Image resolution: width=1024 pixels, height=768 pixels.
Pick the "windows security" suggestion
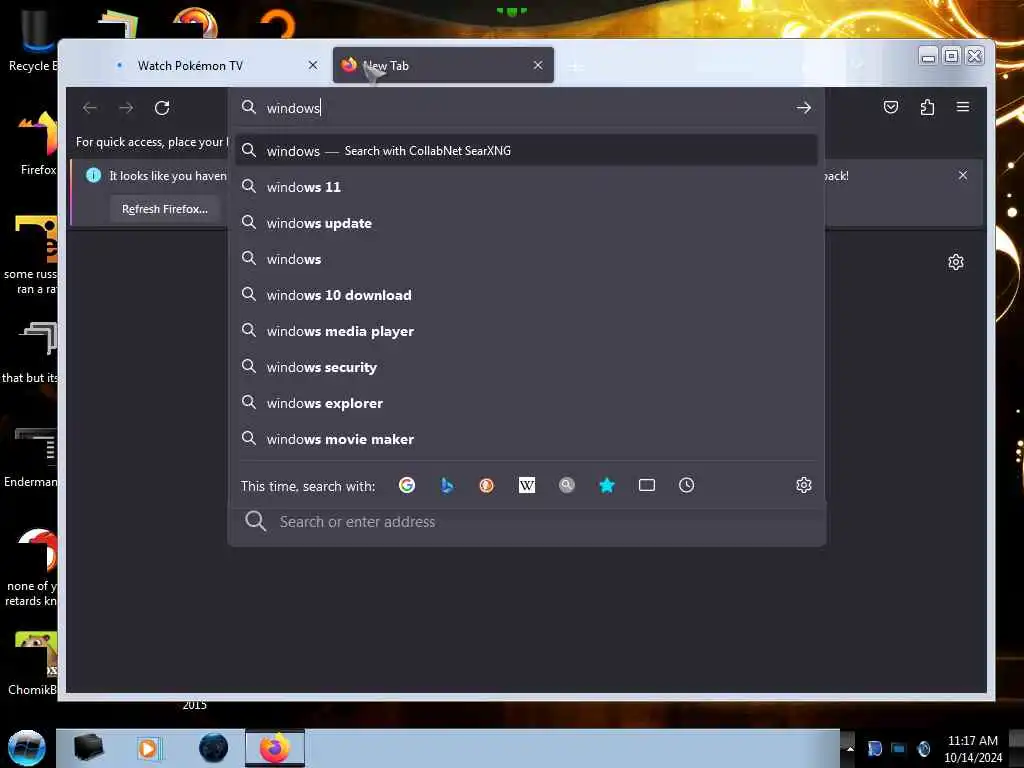click(526, 368)
